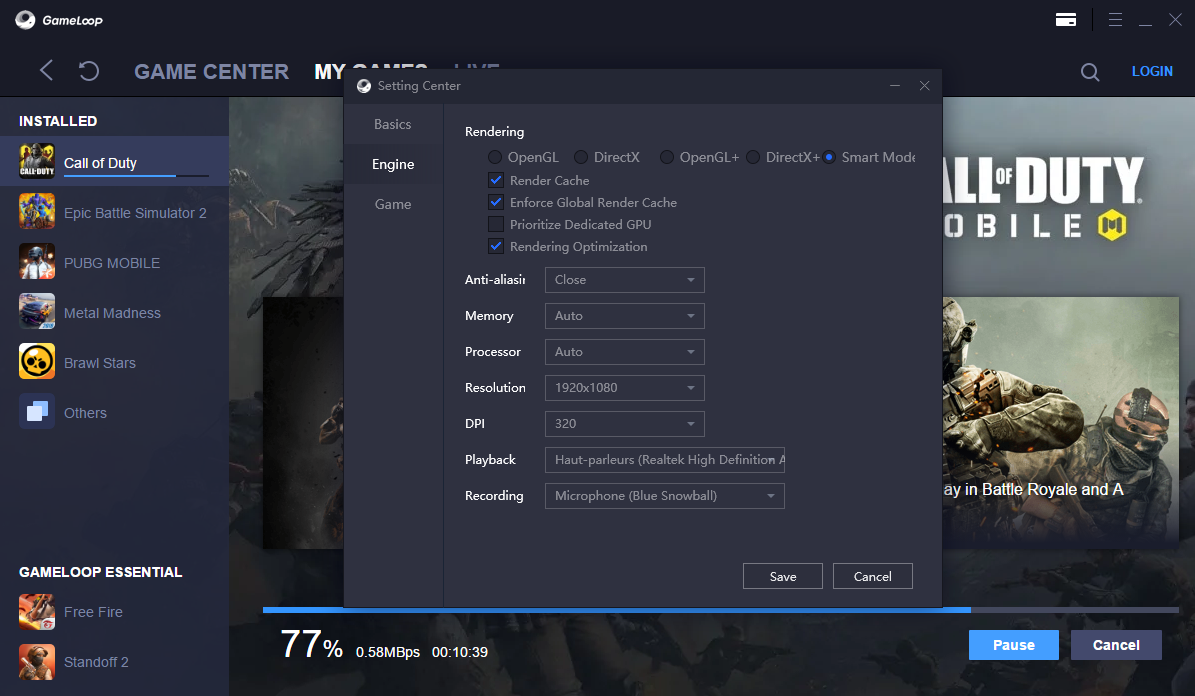This screenshot has width=1195, height=696.
Task: Open search with the magnifier icon
Action: click(1090, 72)
